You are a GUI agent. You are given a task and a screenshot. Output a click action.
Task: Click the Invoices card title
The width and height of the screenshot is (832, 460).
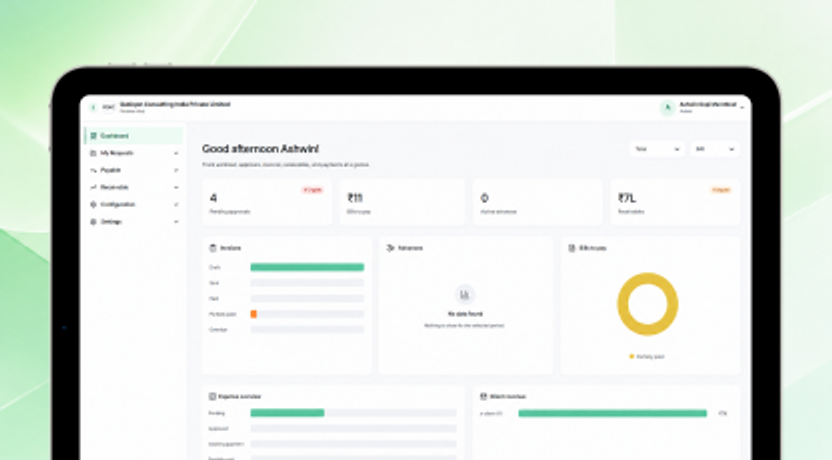230,248
